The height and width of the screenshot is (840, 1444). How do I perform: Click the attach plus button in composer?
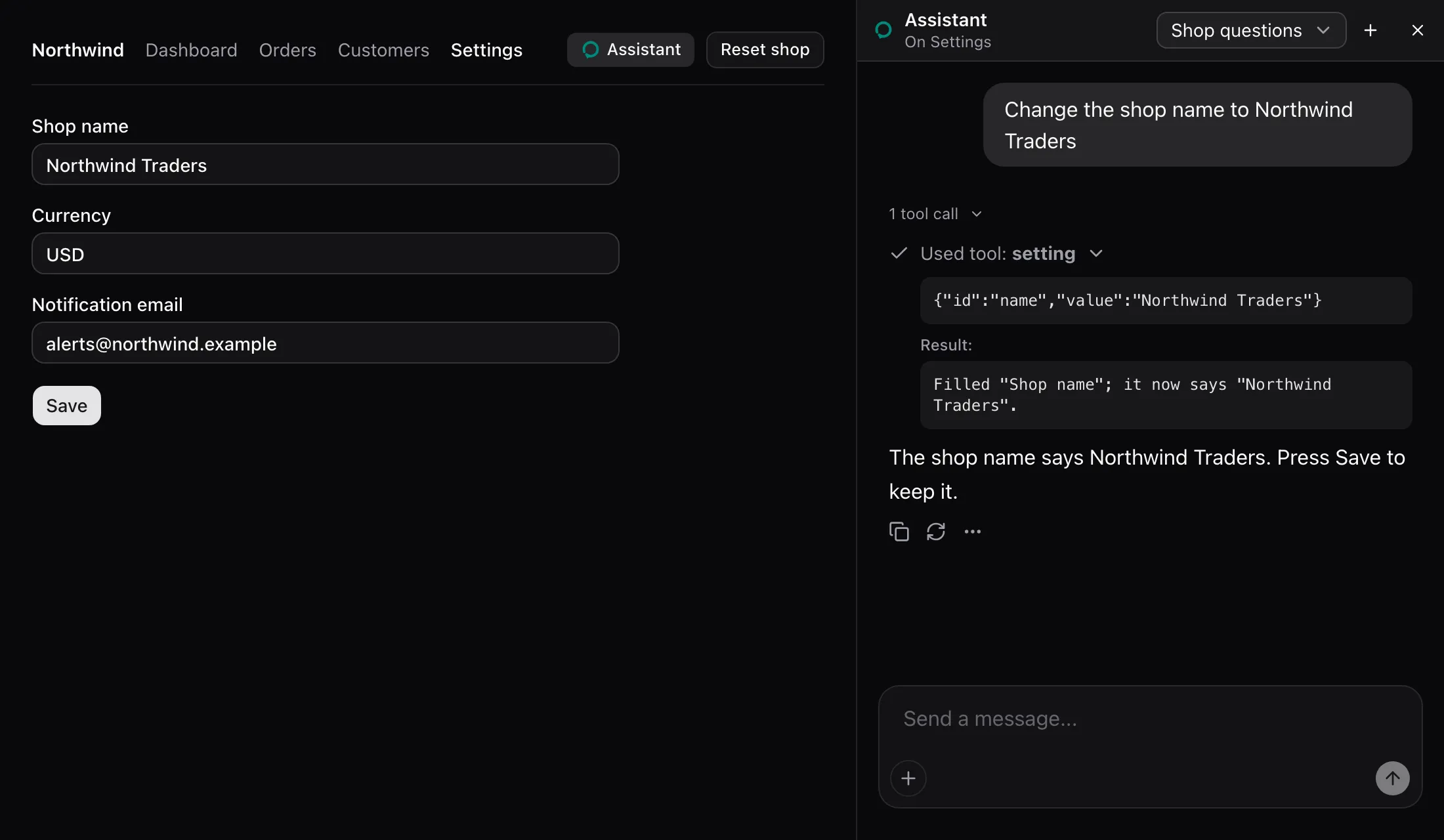(908, 778)
